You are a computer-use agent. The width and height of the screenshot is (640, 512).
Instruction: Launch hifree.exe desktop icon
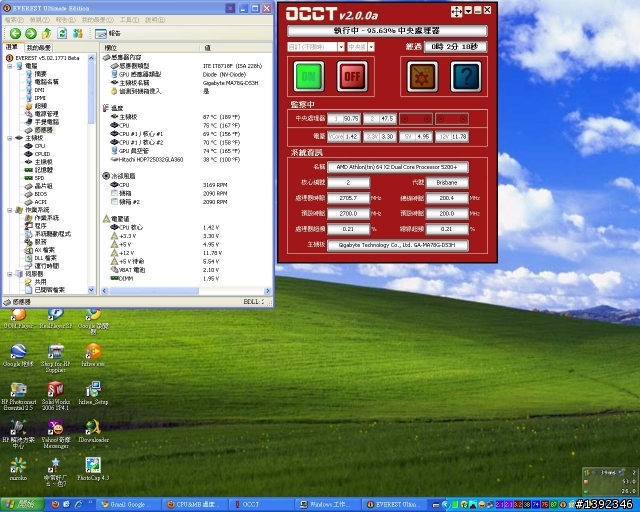[93, 355]
